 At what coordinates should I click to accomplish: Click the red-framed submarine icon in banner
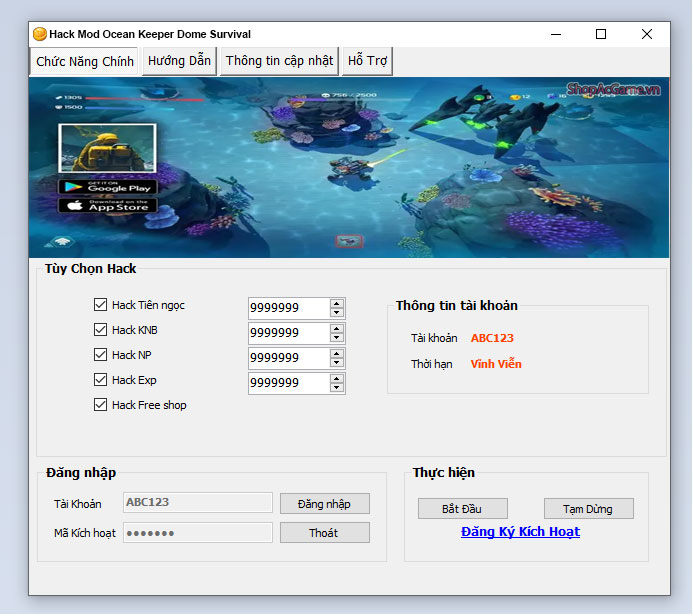tap(349, 241)
